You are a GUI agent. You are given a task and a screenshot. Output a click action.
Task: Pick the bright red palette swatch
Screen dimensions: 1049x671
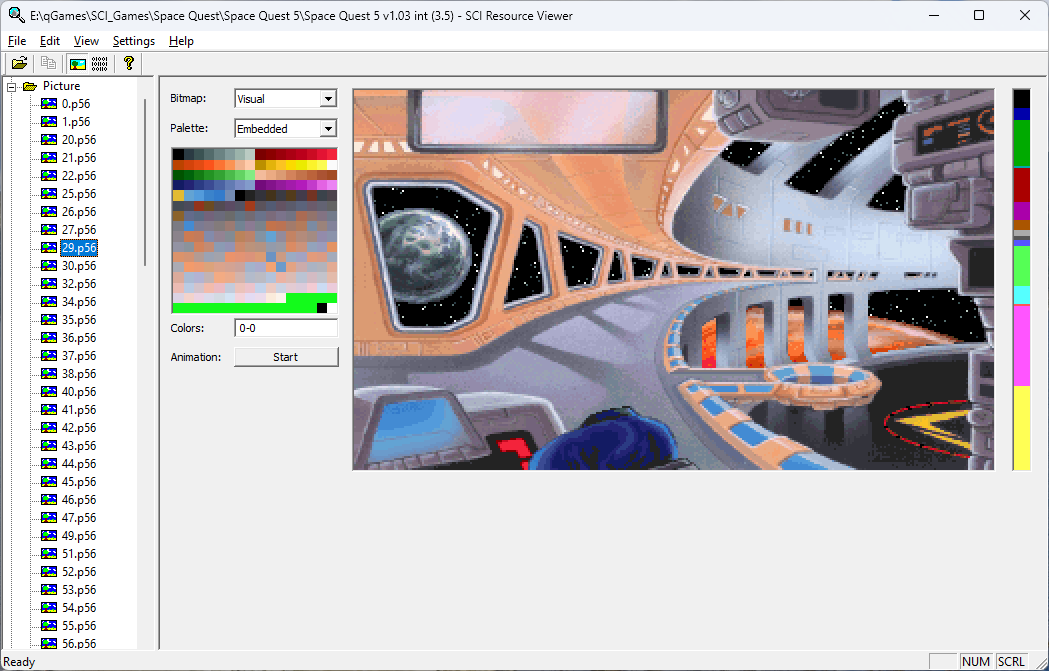pos(332,155)
